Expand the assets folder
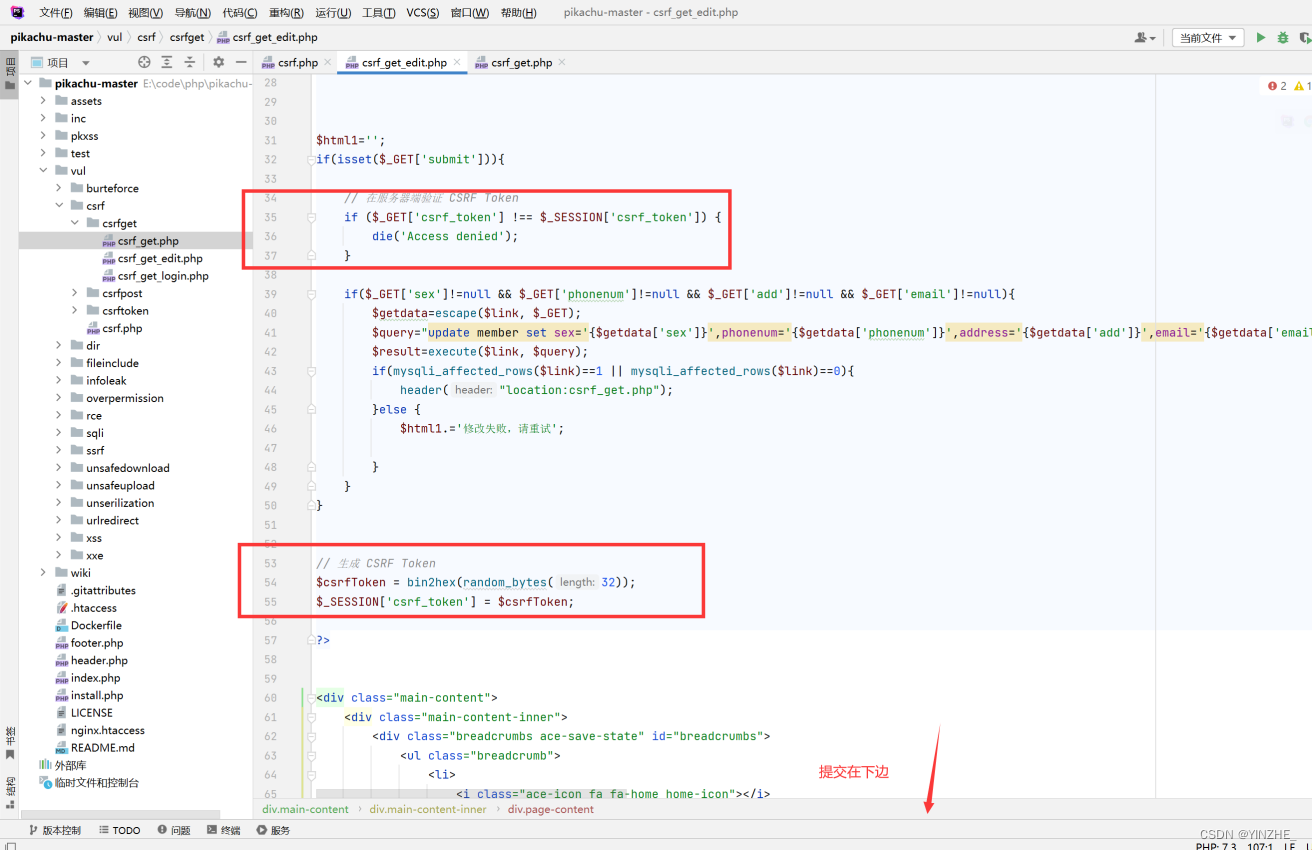Screen dimensions: 1312x850 click(43, 101)
